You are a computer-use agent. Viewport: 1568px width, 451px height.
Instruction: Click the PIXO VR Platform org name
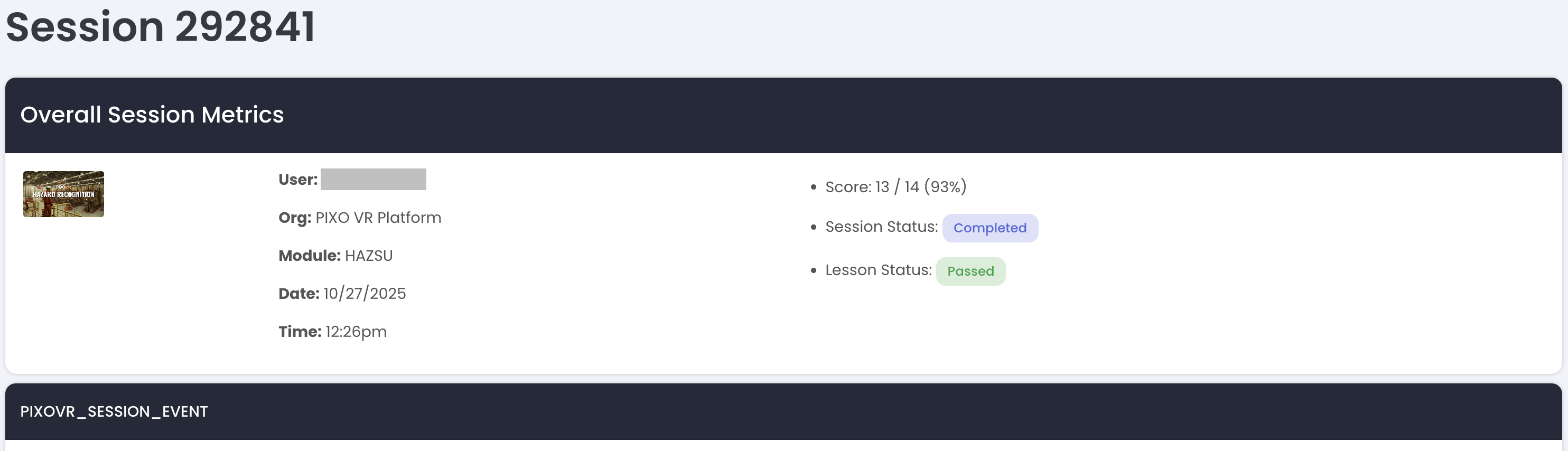378,218
